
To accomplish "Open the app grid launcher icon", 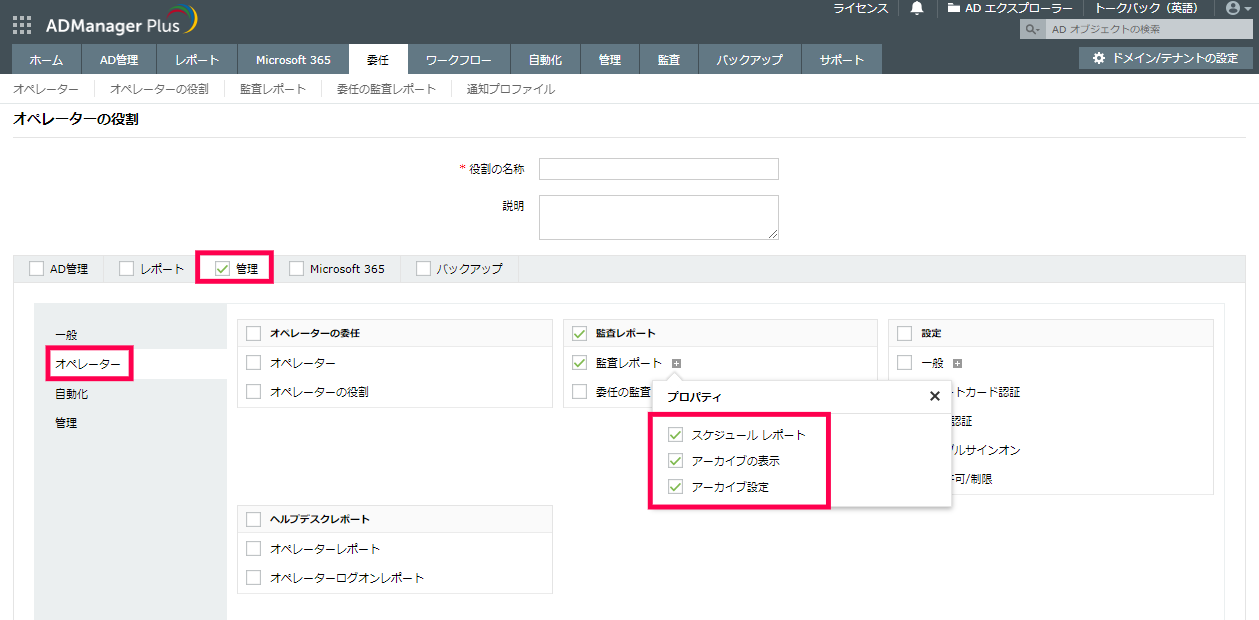I will (x=22, y=24).
